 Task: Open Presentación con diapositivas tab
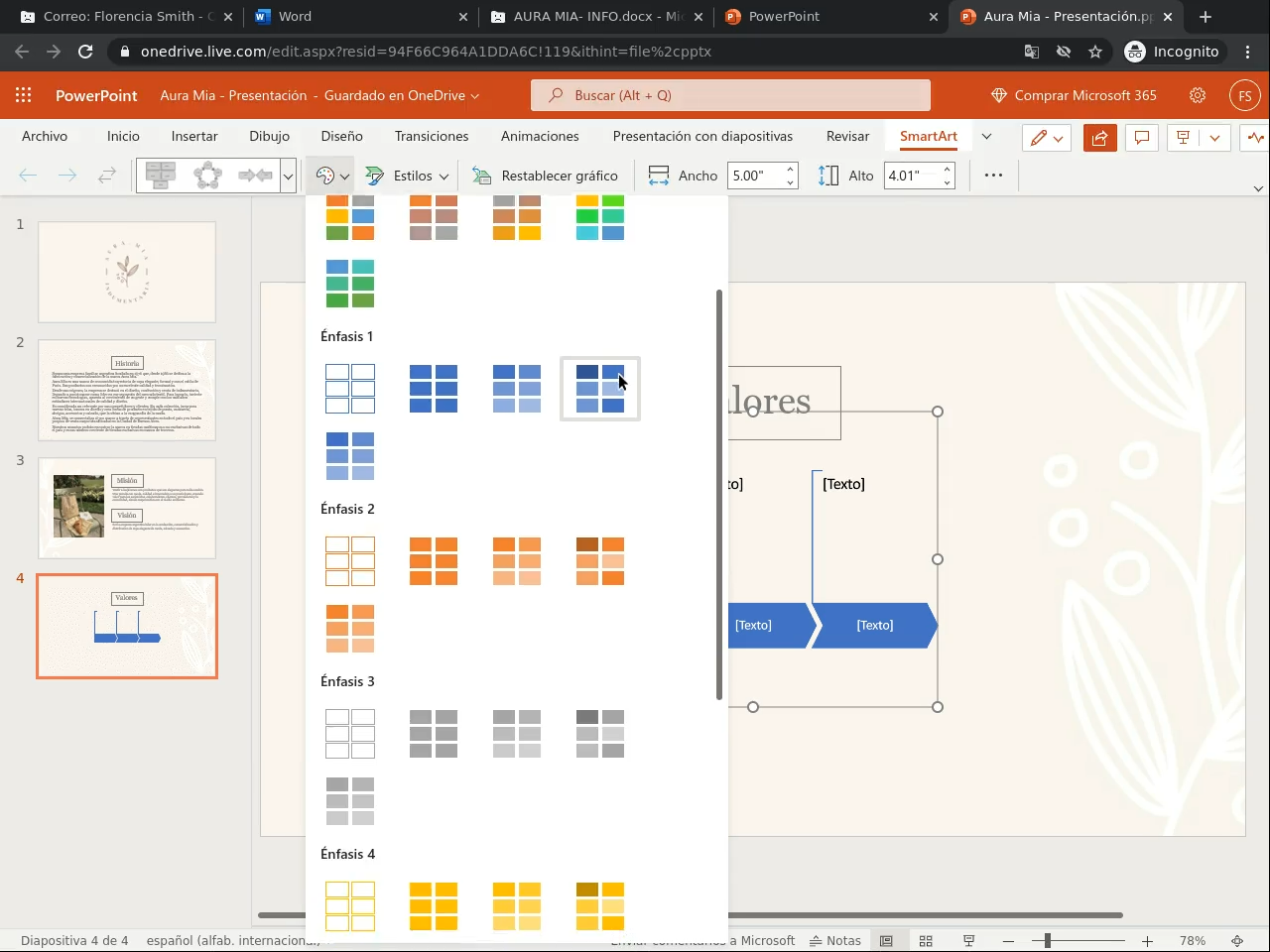tap(702, 136)
